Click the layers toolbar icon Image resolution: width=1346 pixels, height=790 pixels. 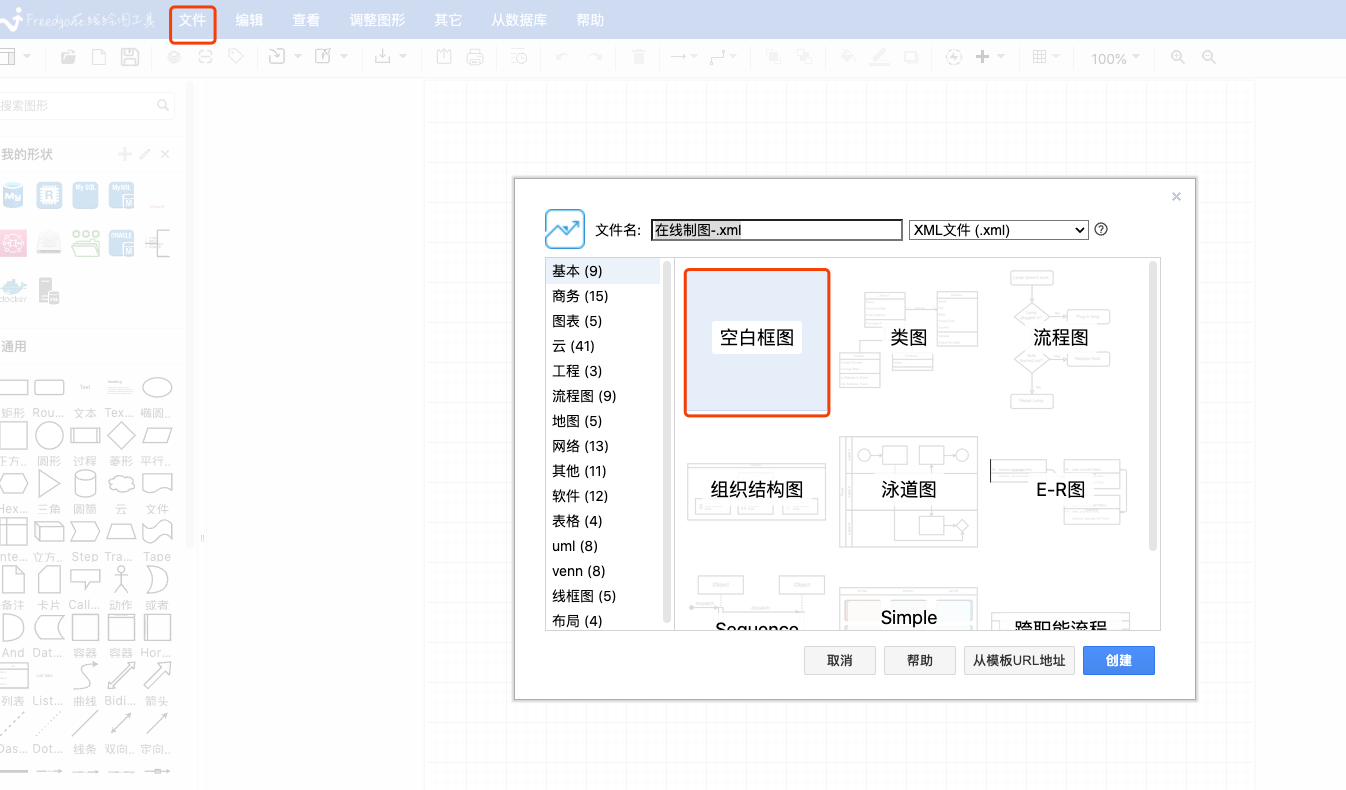(x=174, y=57)
